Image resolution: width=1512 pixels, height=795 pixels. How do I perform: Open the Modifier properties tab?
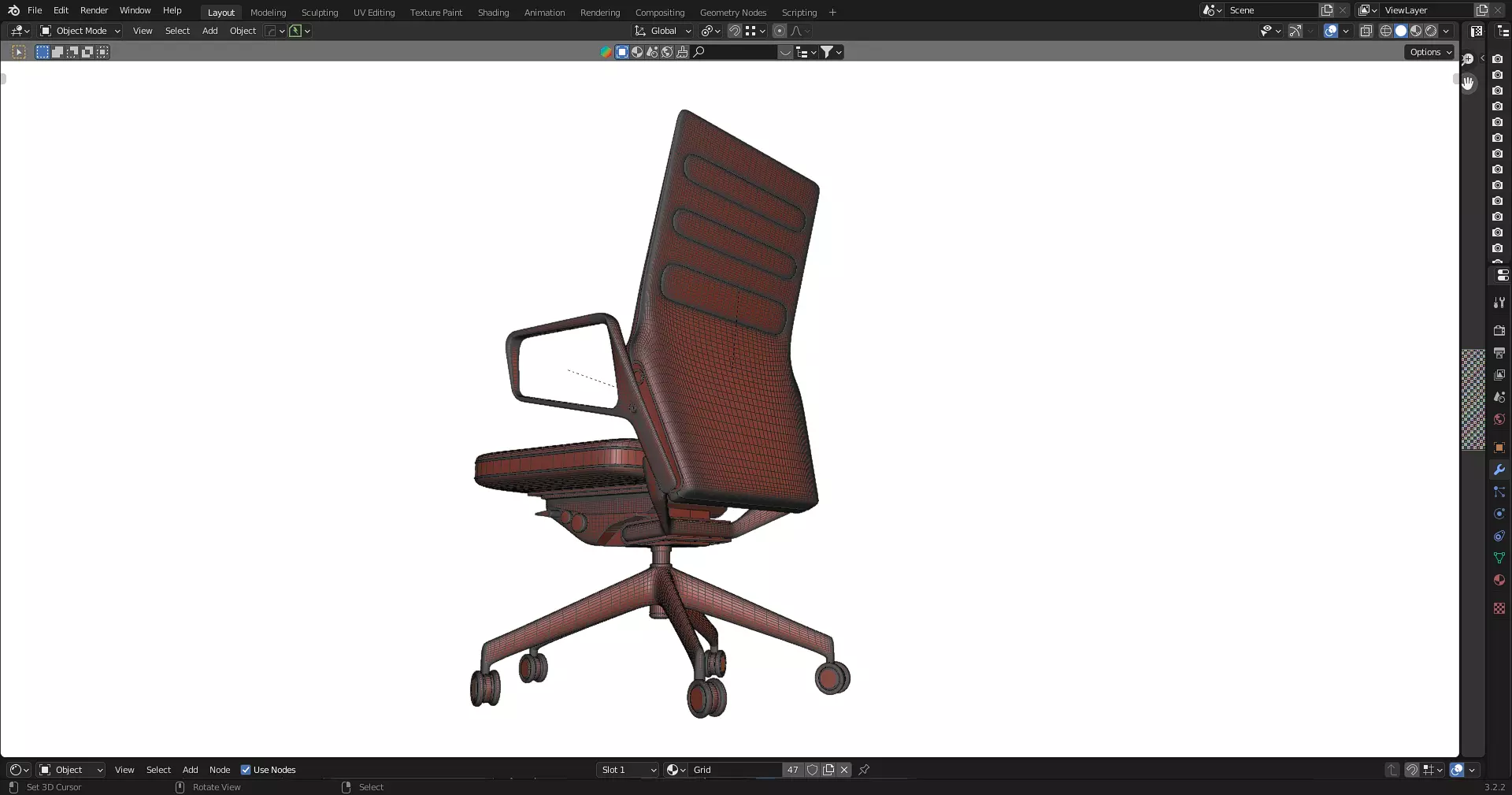point(1499,470)
